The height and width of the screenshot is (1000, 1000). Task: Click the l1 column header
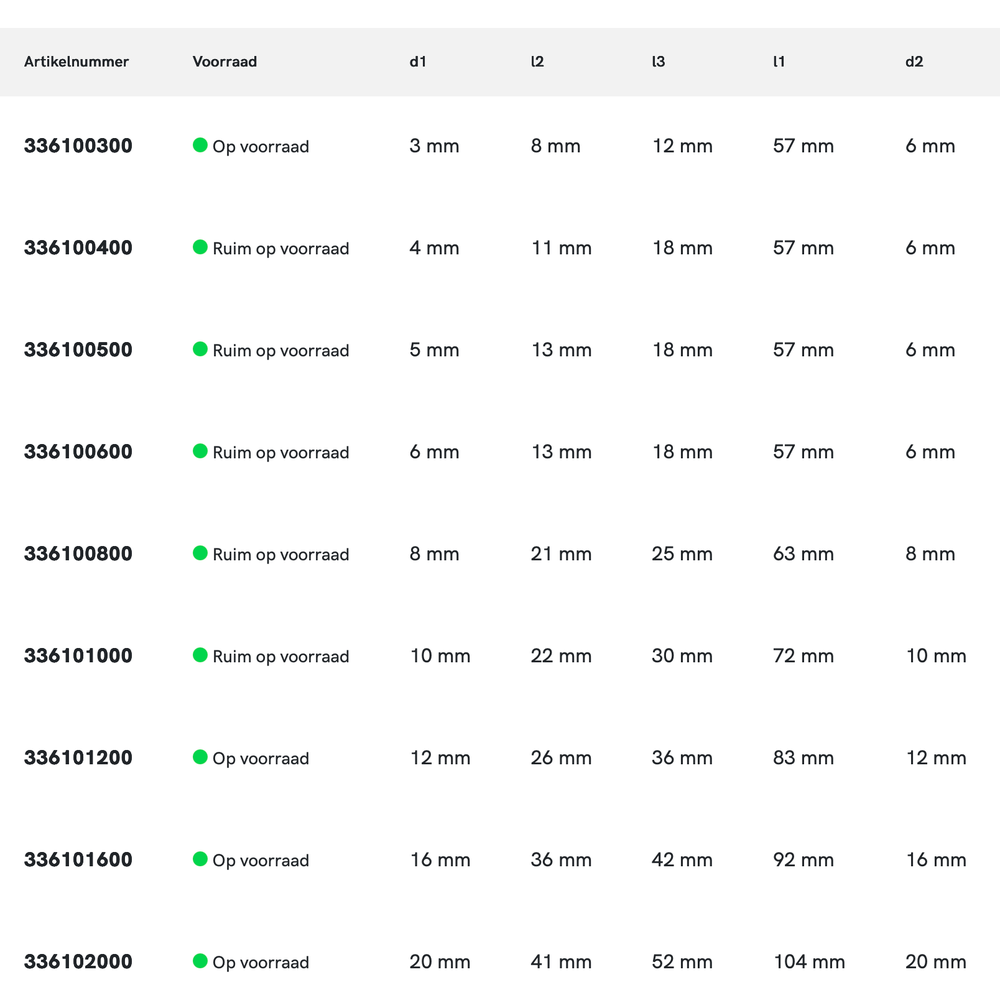[x=779, y=62]
